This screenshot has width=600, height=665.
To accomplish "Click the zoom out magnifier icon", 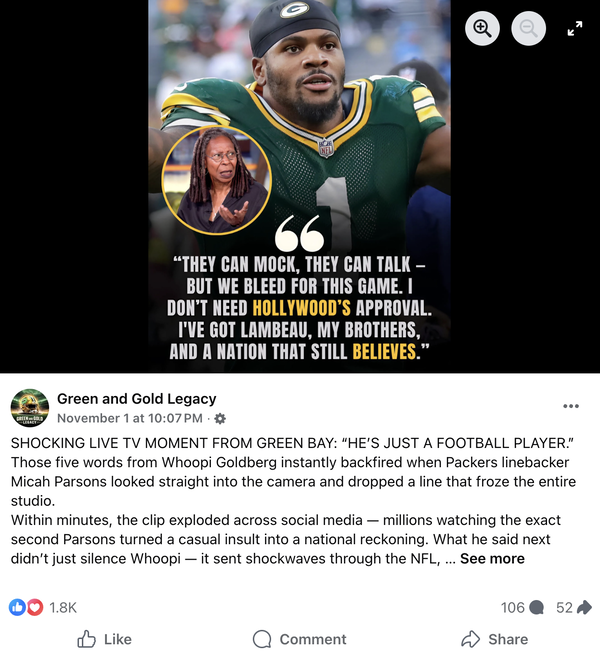I will [528, 28].
